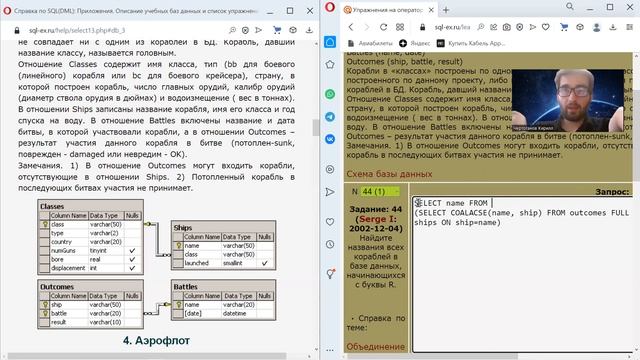The width and height of the screenshot is (640, 360).
Task: Open the pentagon workspaces sidebar icon
Action: click(x=330, y=64)
